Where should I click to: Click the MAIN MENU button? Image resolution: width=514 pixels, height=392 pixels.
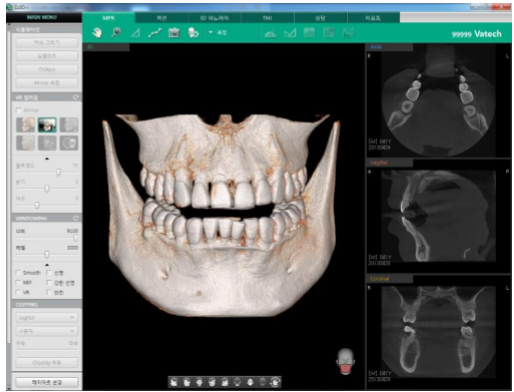[x=42, y=17]
